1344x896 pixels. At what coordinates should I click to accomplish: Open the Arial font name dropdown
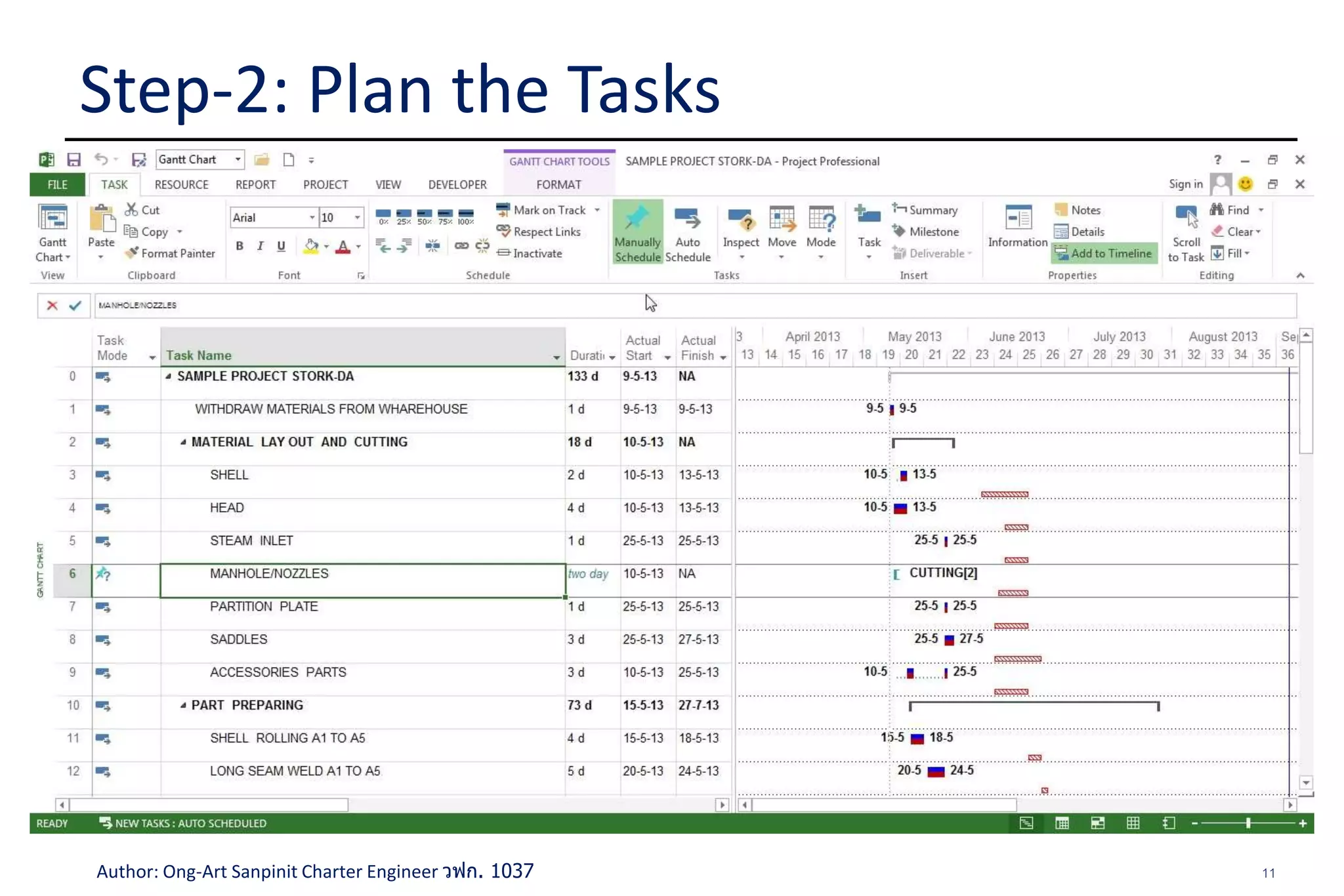312,218
